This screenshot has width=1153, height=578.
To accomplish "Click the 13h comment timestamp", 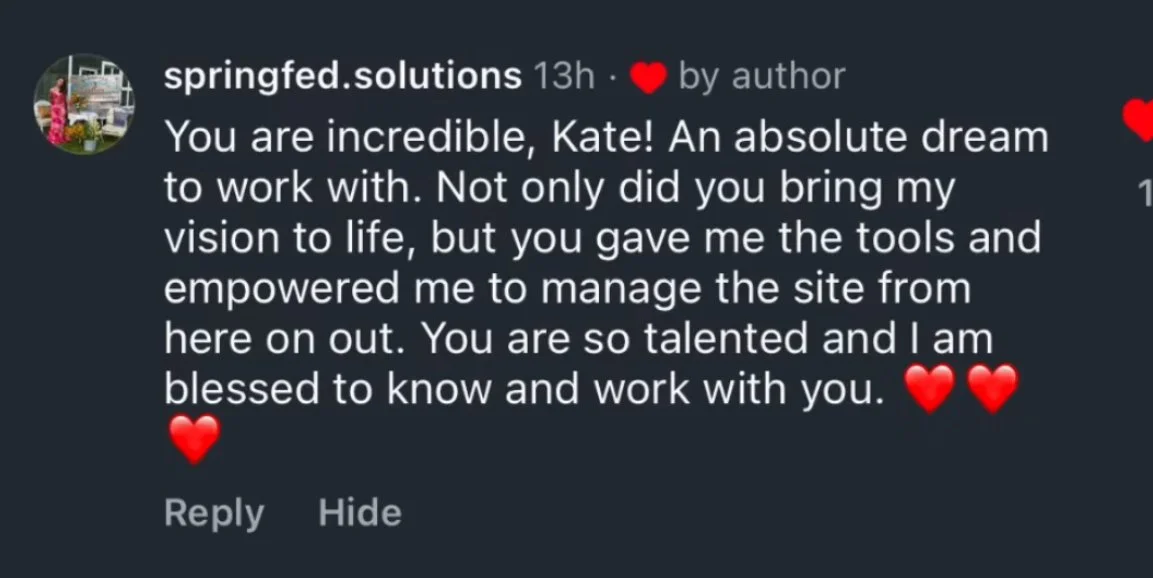I will 564,77.
